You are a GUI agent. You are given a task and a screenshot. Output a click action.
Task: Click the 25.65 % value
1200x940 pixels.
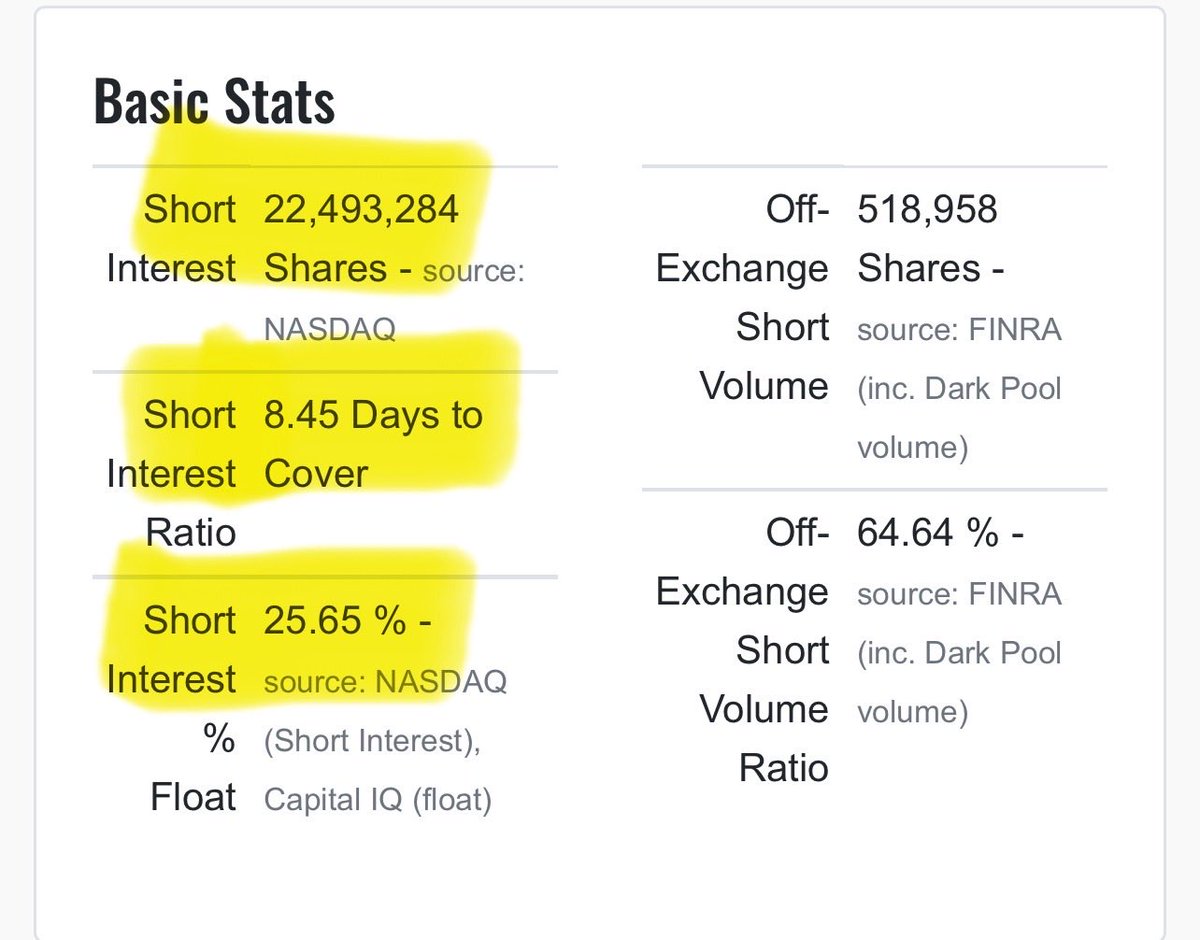(x=347, y=621)
